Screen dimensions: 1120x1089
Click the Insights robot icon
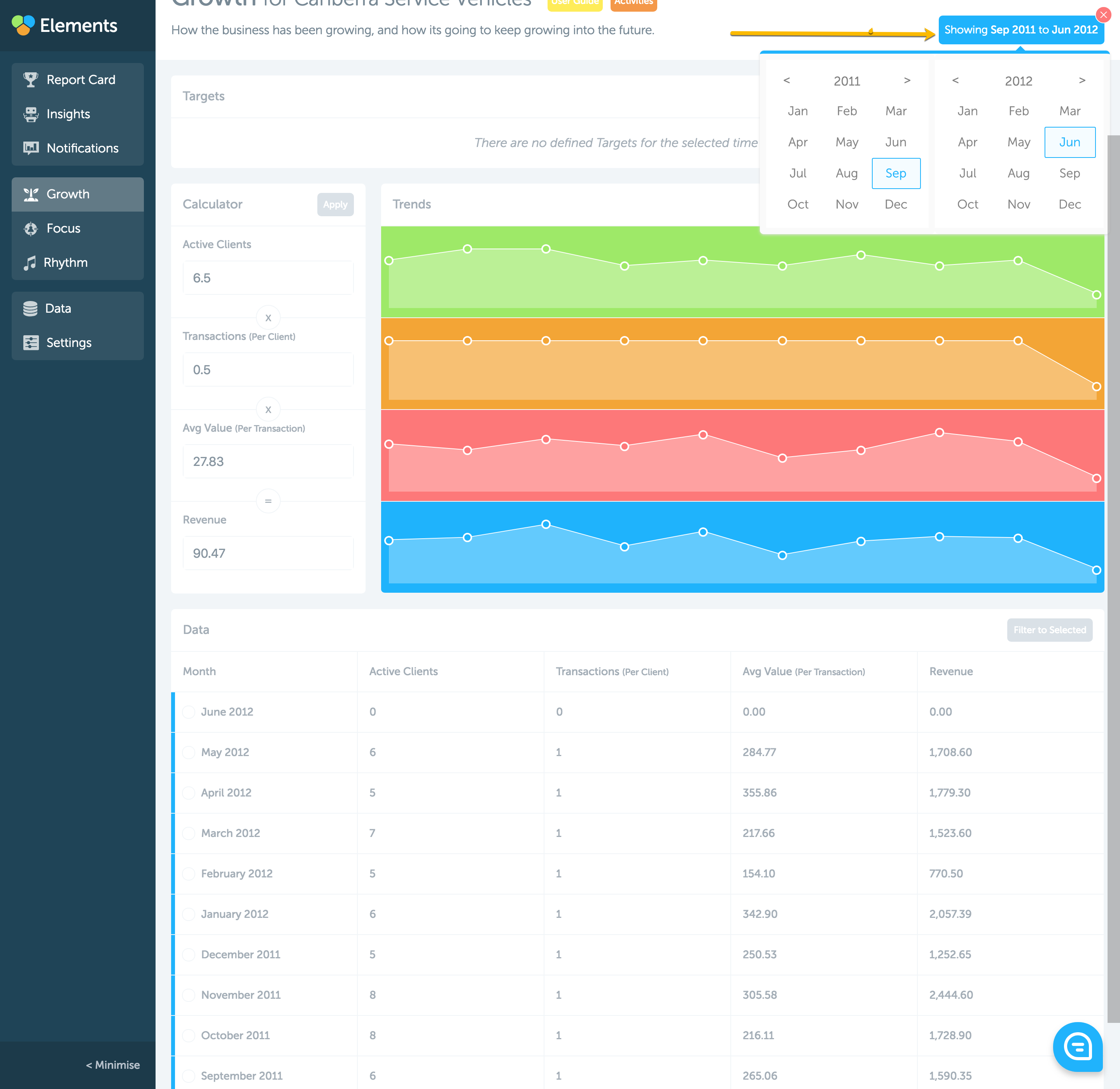[30, 114]
